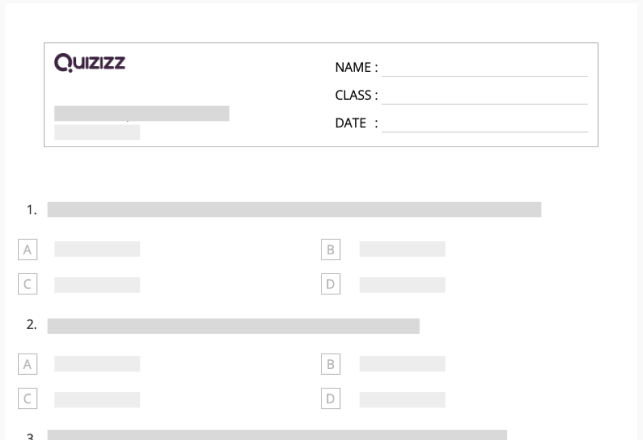Mark option A box for question 2
Image resolution: width=643 pixels, height=440 pixels.
point(27,364)
